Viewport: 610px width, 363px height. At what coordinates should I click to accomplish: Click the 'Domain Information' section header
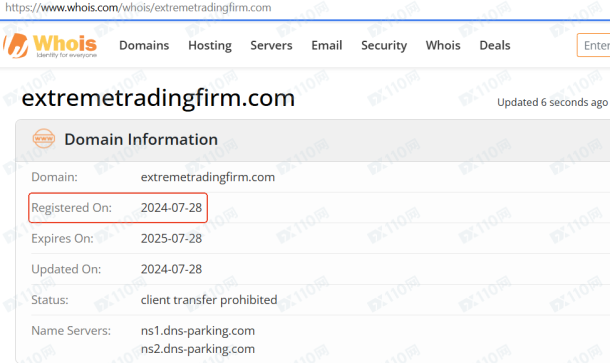(141, 139)
